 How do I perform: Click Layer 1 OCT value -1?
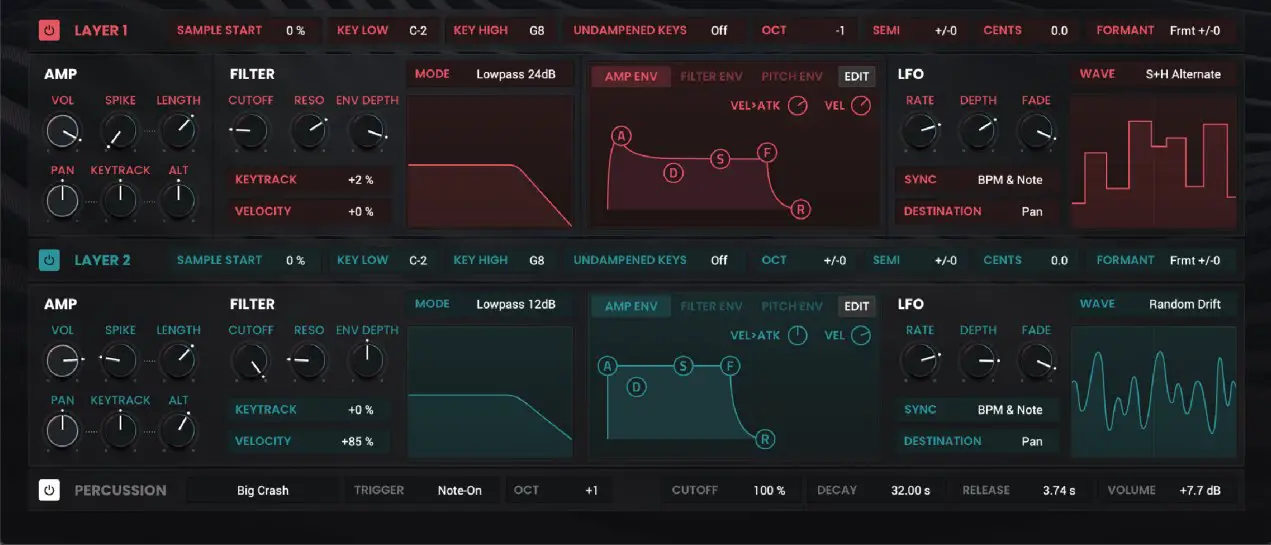[x=839, y=30]
